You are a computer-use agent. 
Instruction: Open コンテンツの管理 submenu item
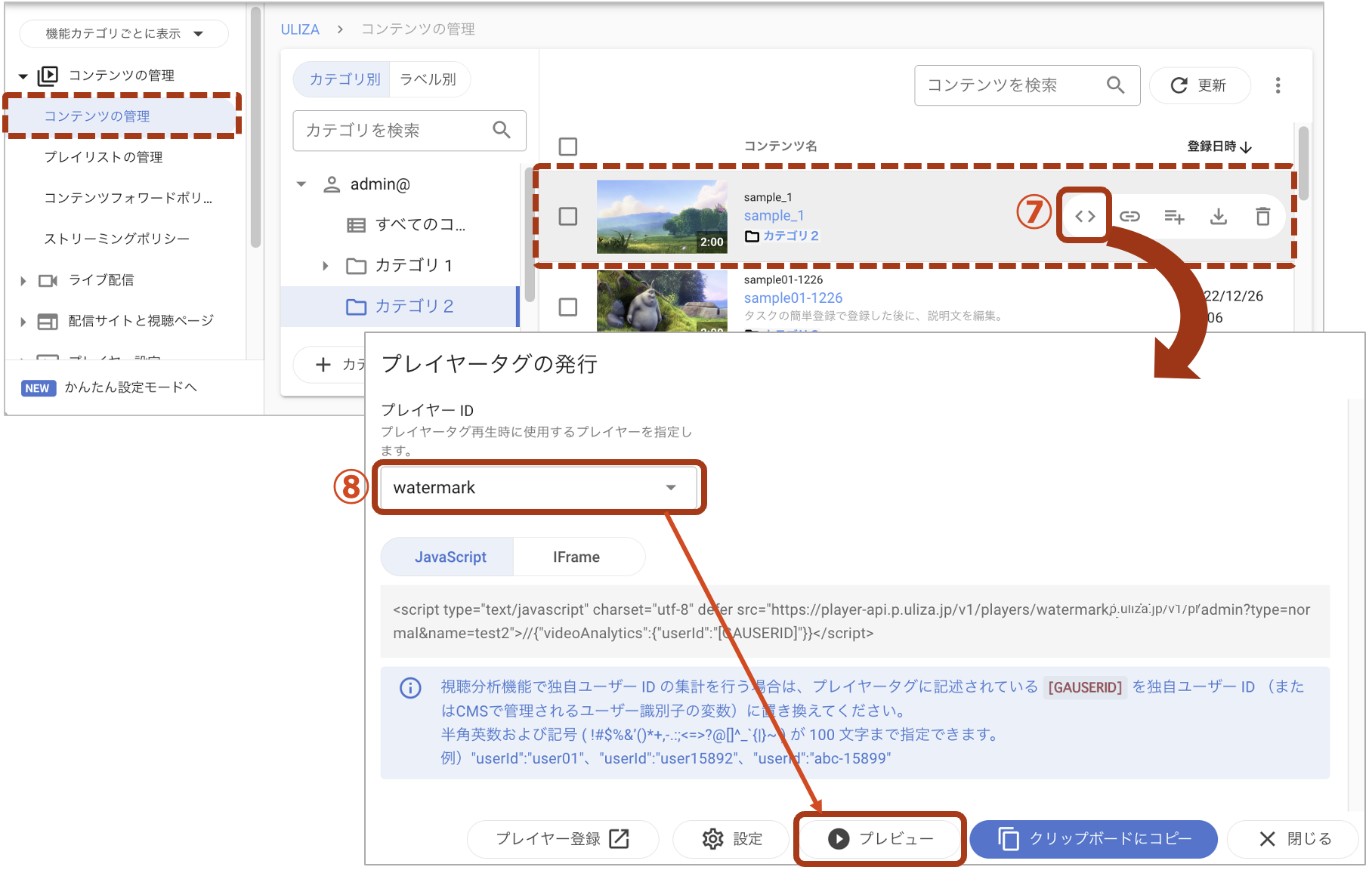point(122,116)
